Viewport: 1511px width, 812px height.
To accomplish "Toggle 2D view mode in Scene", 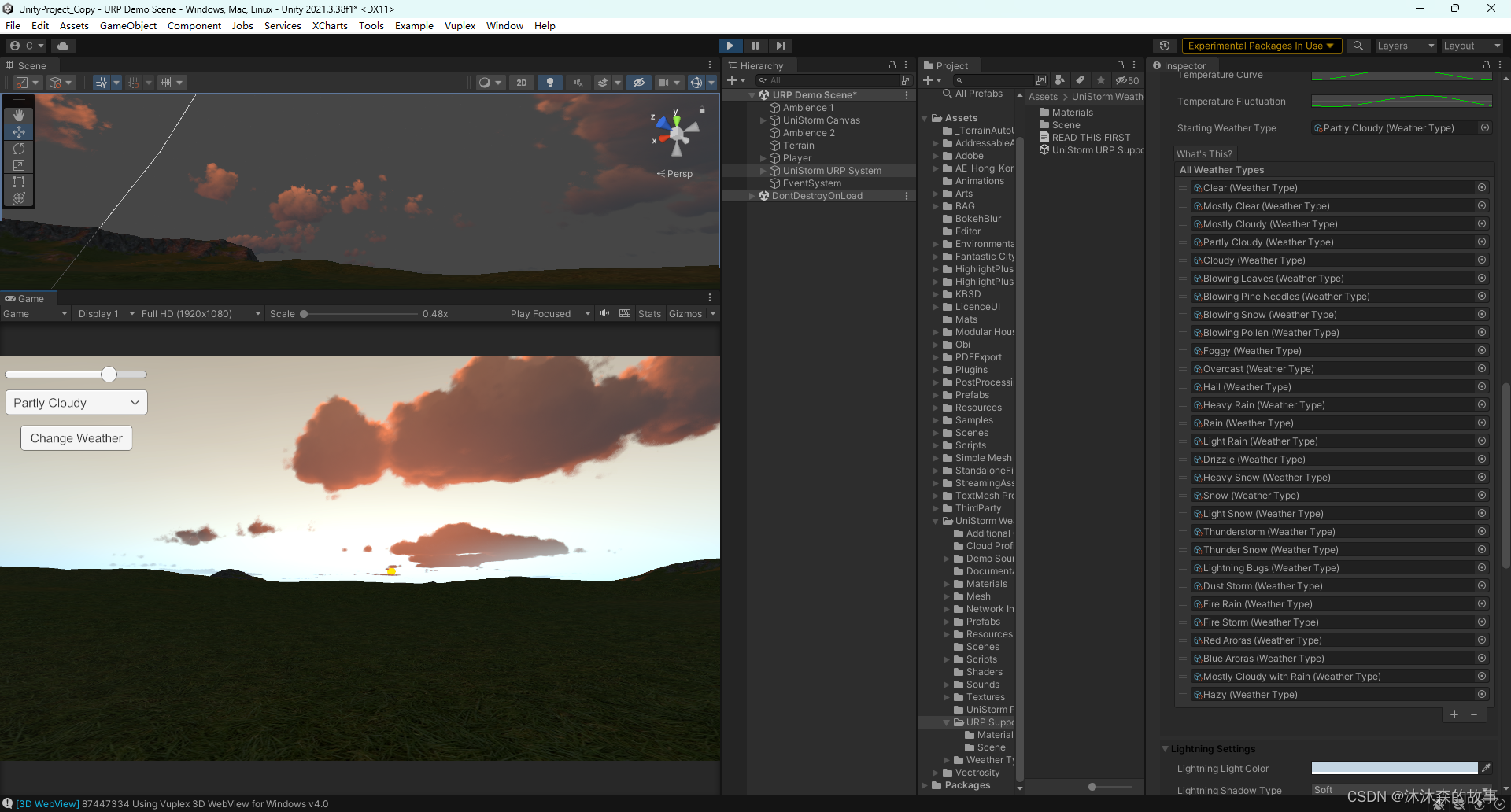I will pos(521,83).
